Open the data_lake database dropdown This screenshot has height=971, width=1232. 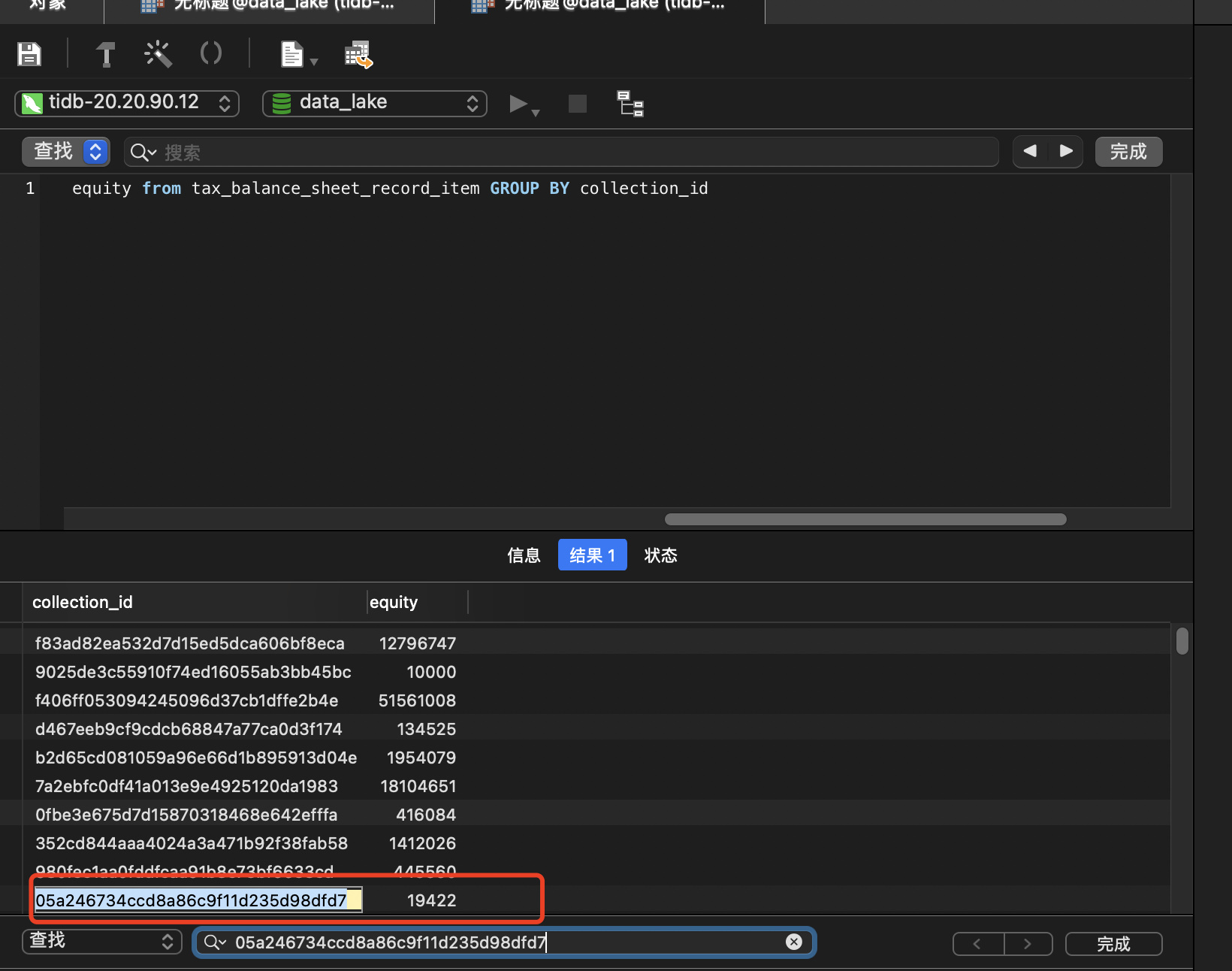374,103
